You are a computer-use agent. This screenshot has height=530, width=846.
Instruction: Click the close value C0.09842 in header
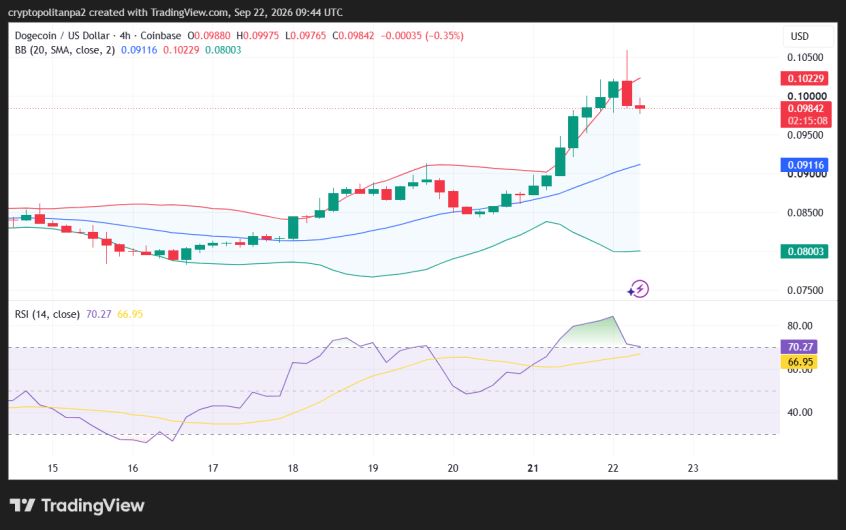[353, 36]
